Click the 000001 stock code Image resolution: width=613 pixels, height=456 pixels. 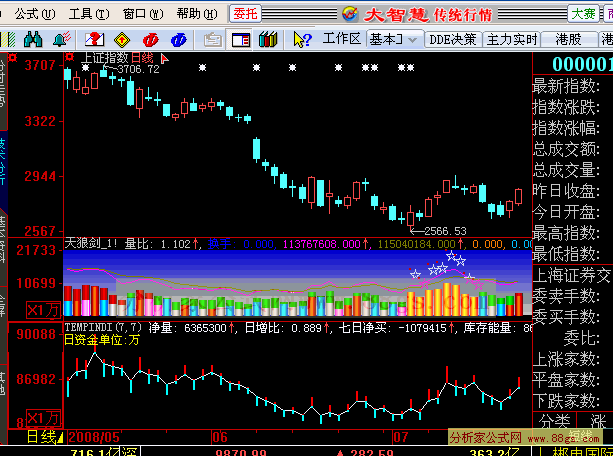click(x=583, y=65)
